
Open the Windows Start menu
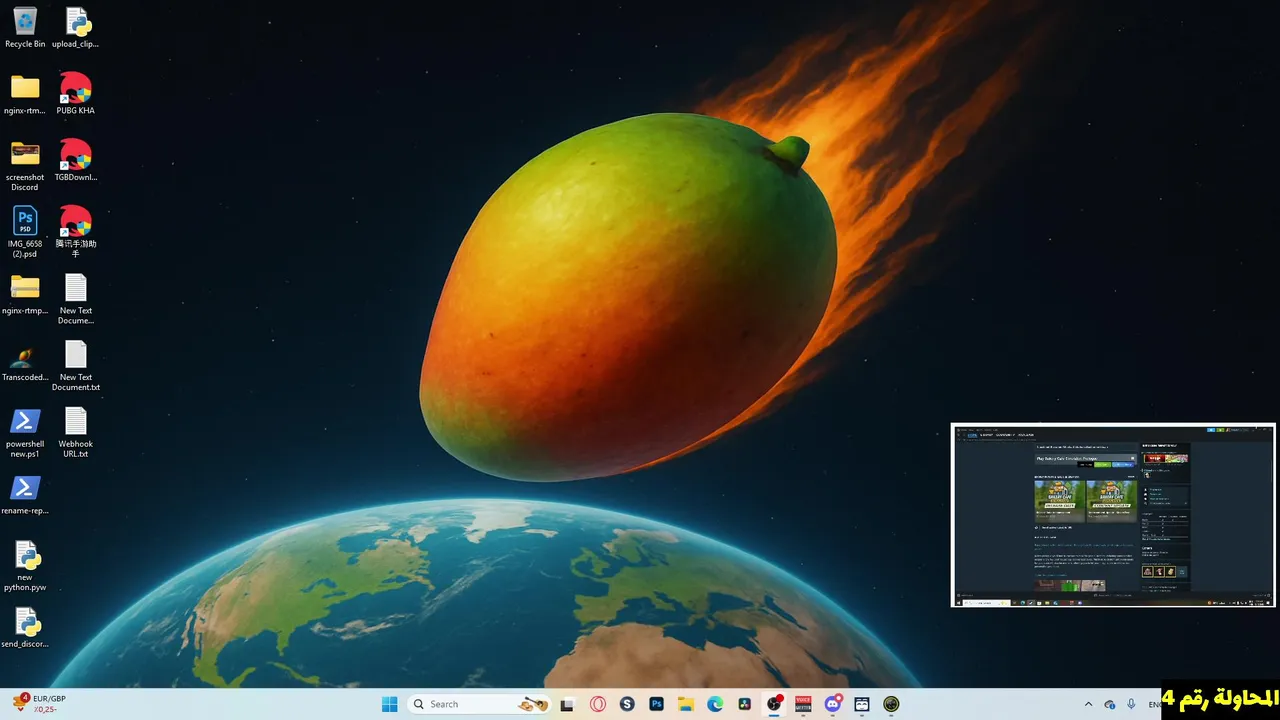point(390,704)
